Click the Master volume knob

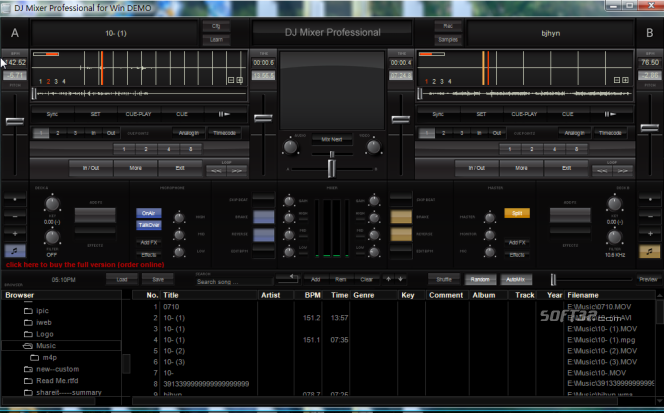[490, 218]
